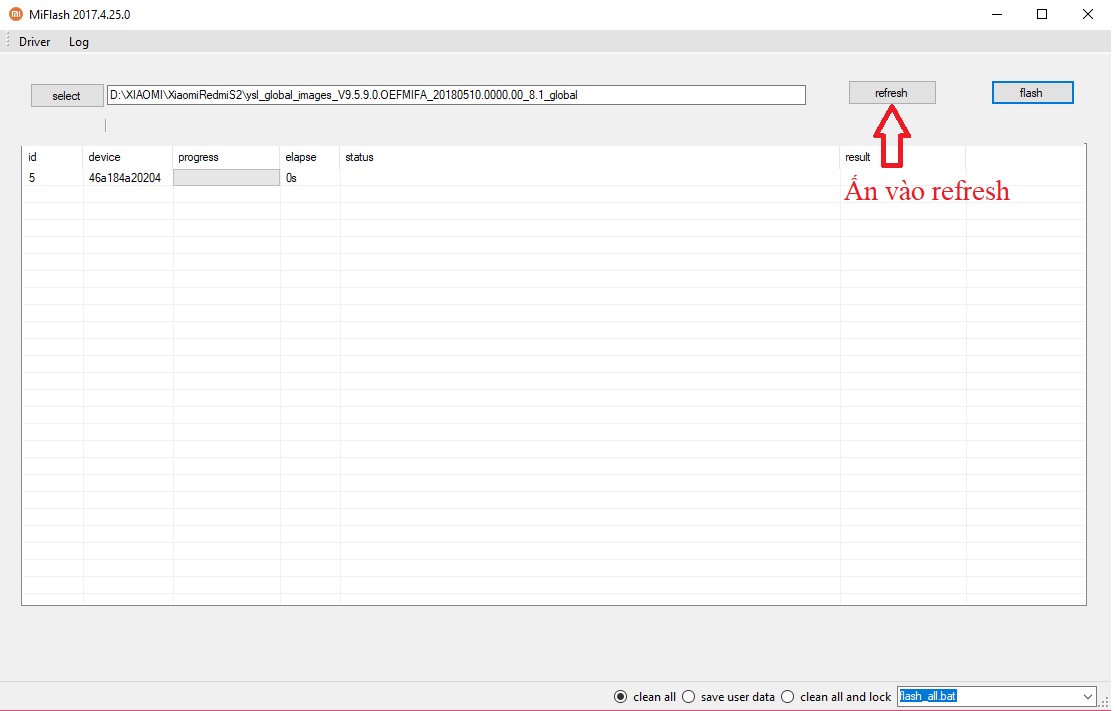The image size is (1116, 711).
Task: Click the device column header
Action: pyautogui.click(x=128, y=157)
